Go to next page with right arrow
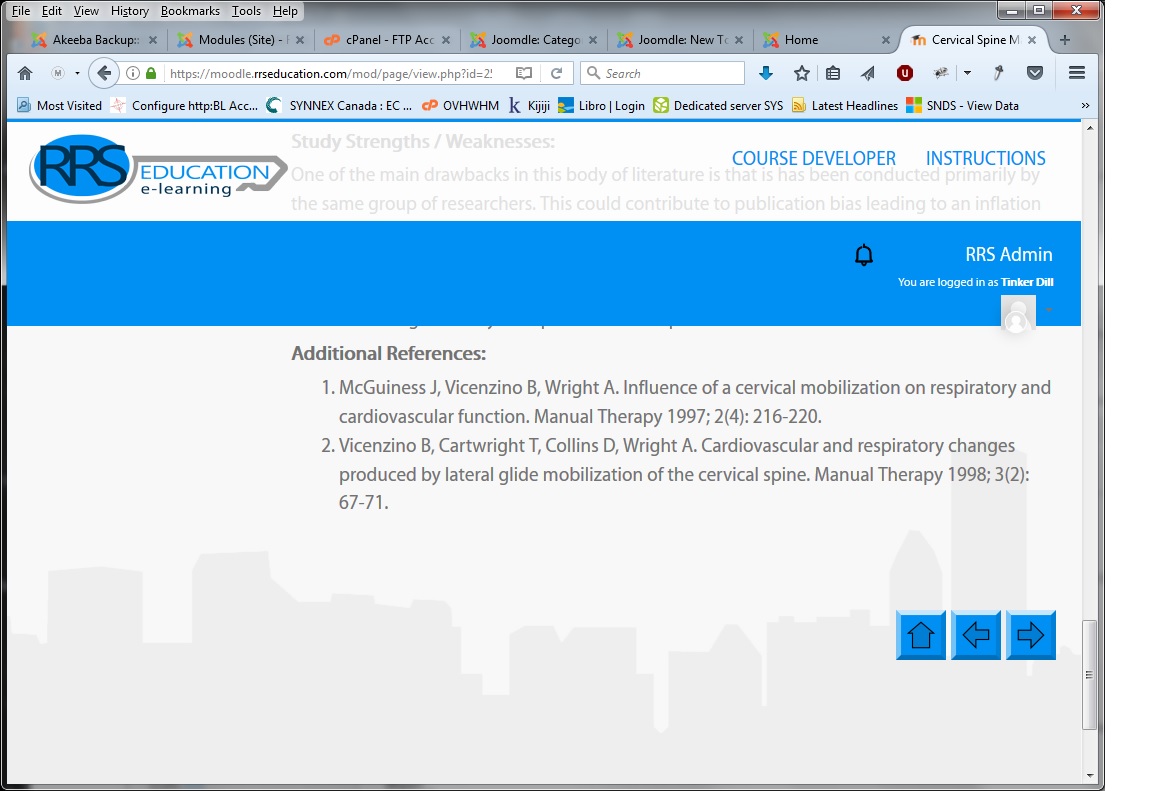This screenshot has width=1152, height=791. coord(1030,635)
